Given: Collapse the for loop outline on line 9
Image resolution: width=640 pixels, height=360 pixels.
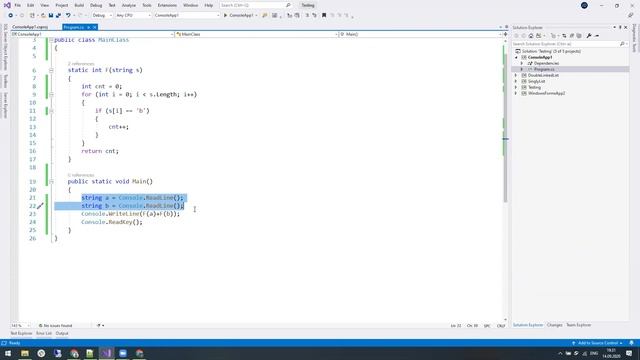Looking at the screenshot, I should [51, 94].
